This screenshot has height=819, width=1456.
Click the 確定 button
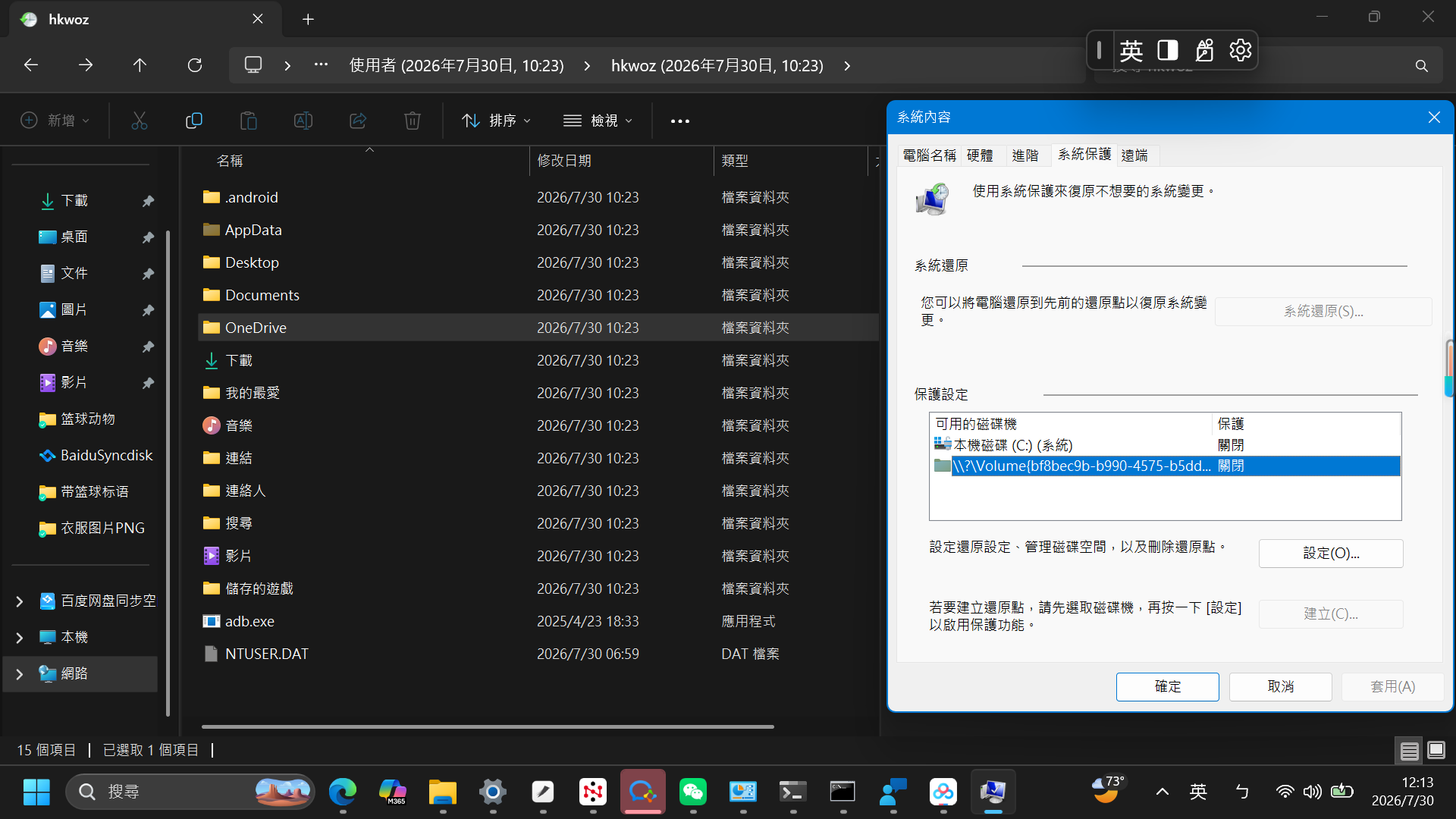click(1168, 687)
